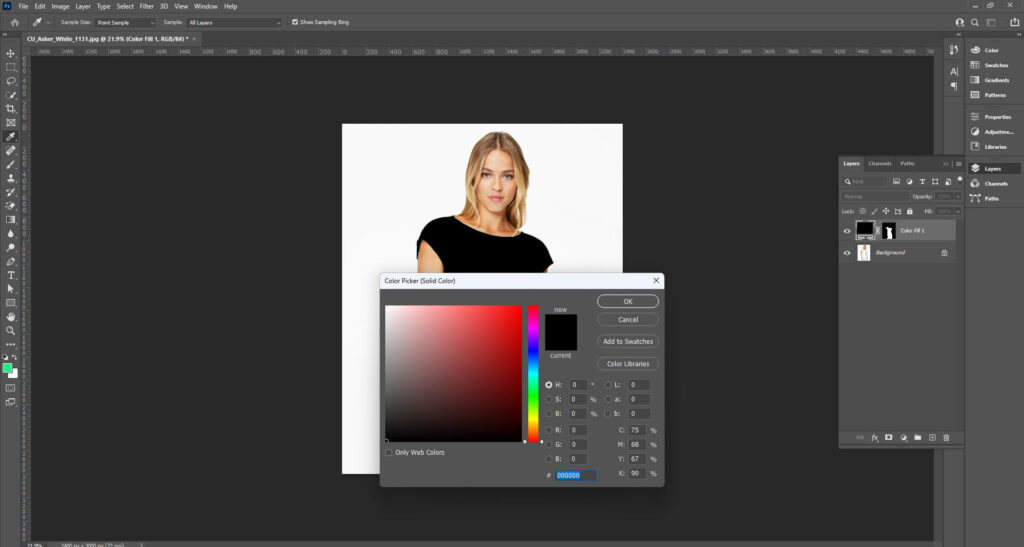Toggle Quick Mask mode icon
1024x547 pixels.
(10, 388)
